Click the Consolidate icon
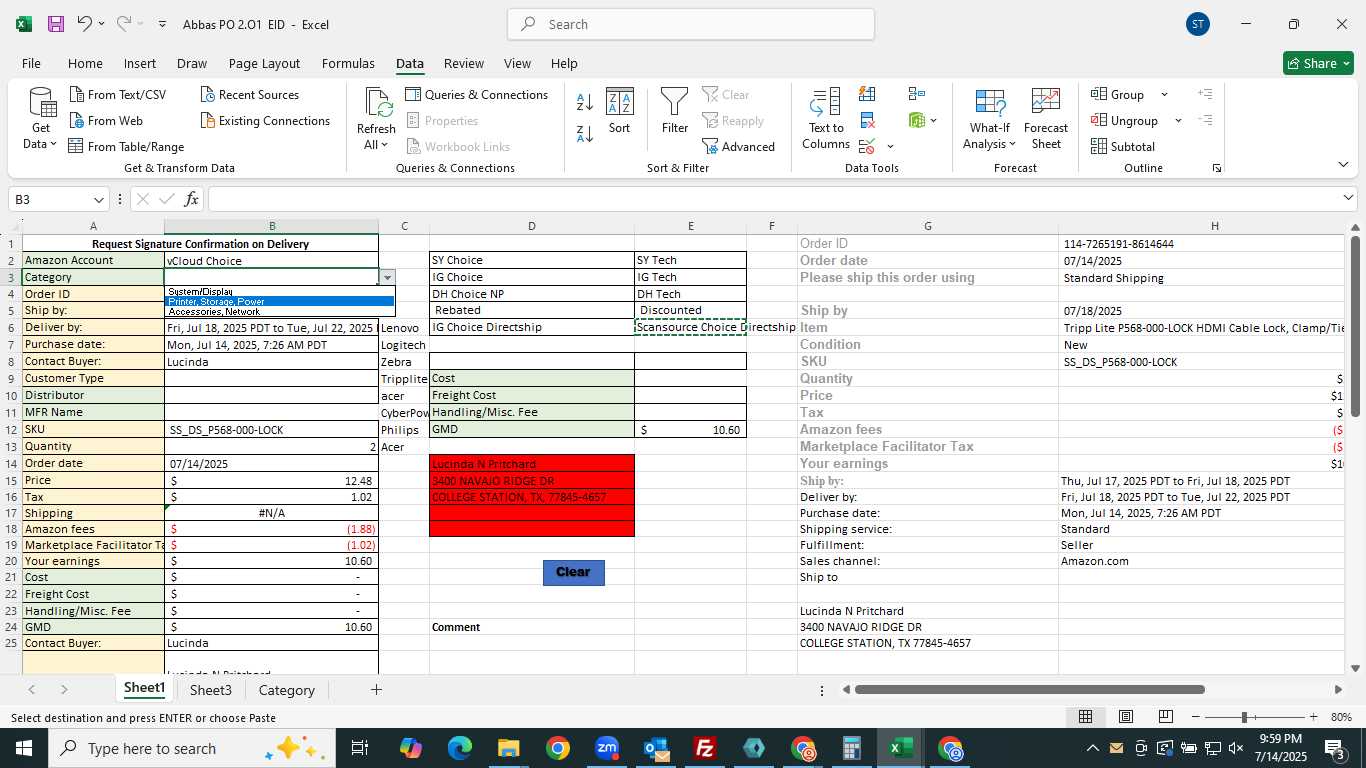Viewport: 1366px width, 768px height. [916, 94]
